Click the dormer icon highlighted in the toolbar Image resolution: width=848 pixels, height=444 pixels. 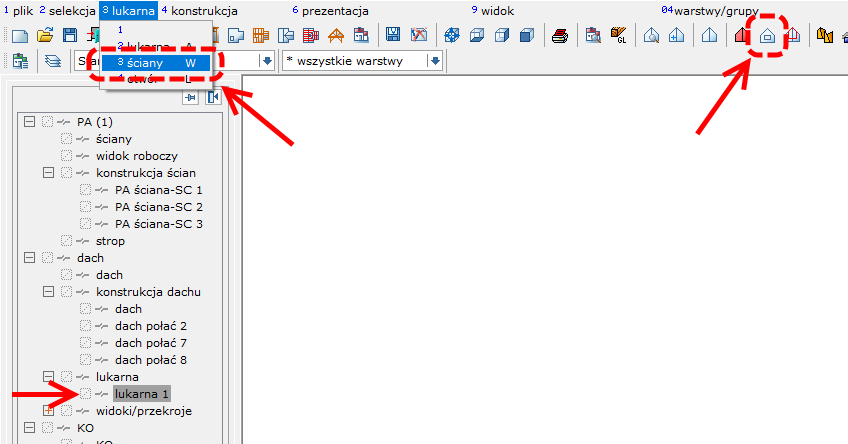[x=767, y=37]
